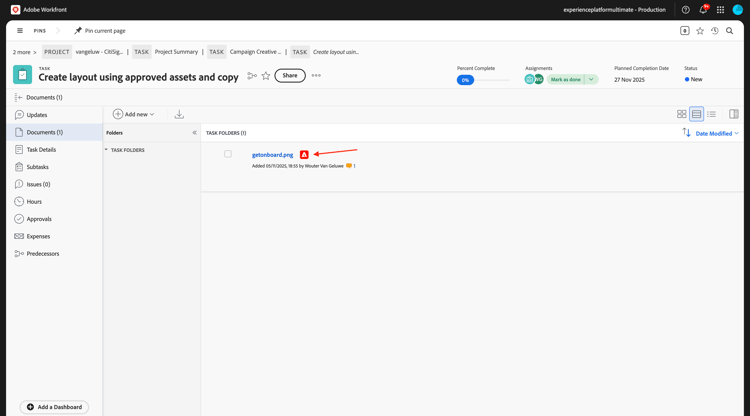This screenshot has height=416, width=750.
Task: Open the user profile avatar
Action: [x=738, y=10]
